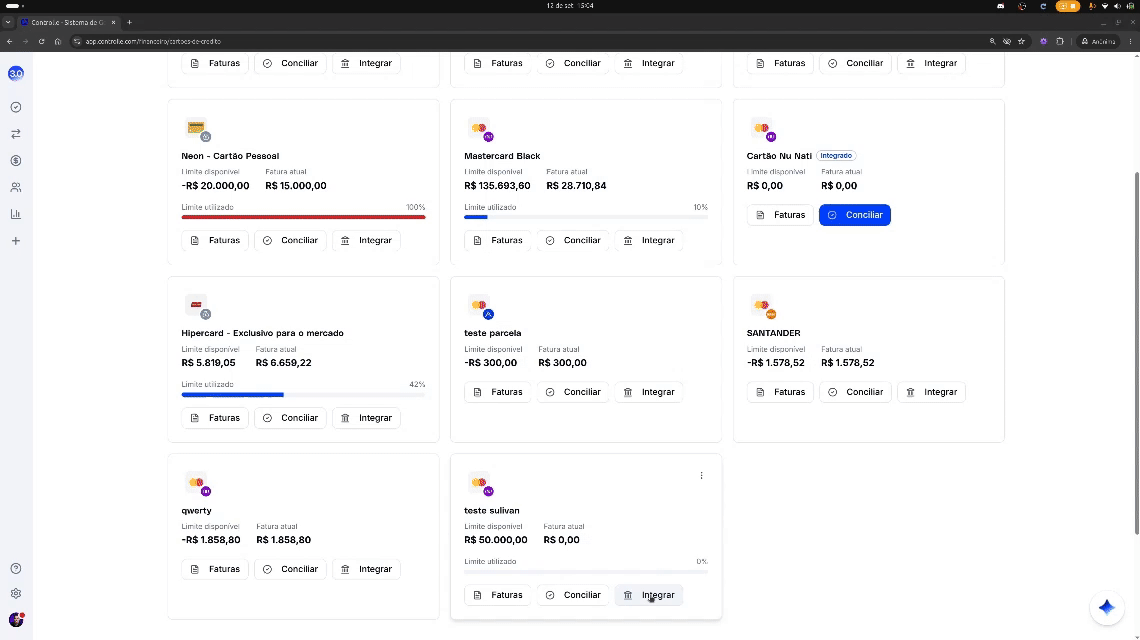The width and height of the screenshot is (1140, 640).
Task: Bookmark this page with the star icon
Action: (1021, 41)
